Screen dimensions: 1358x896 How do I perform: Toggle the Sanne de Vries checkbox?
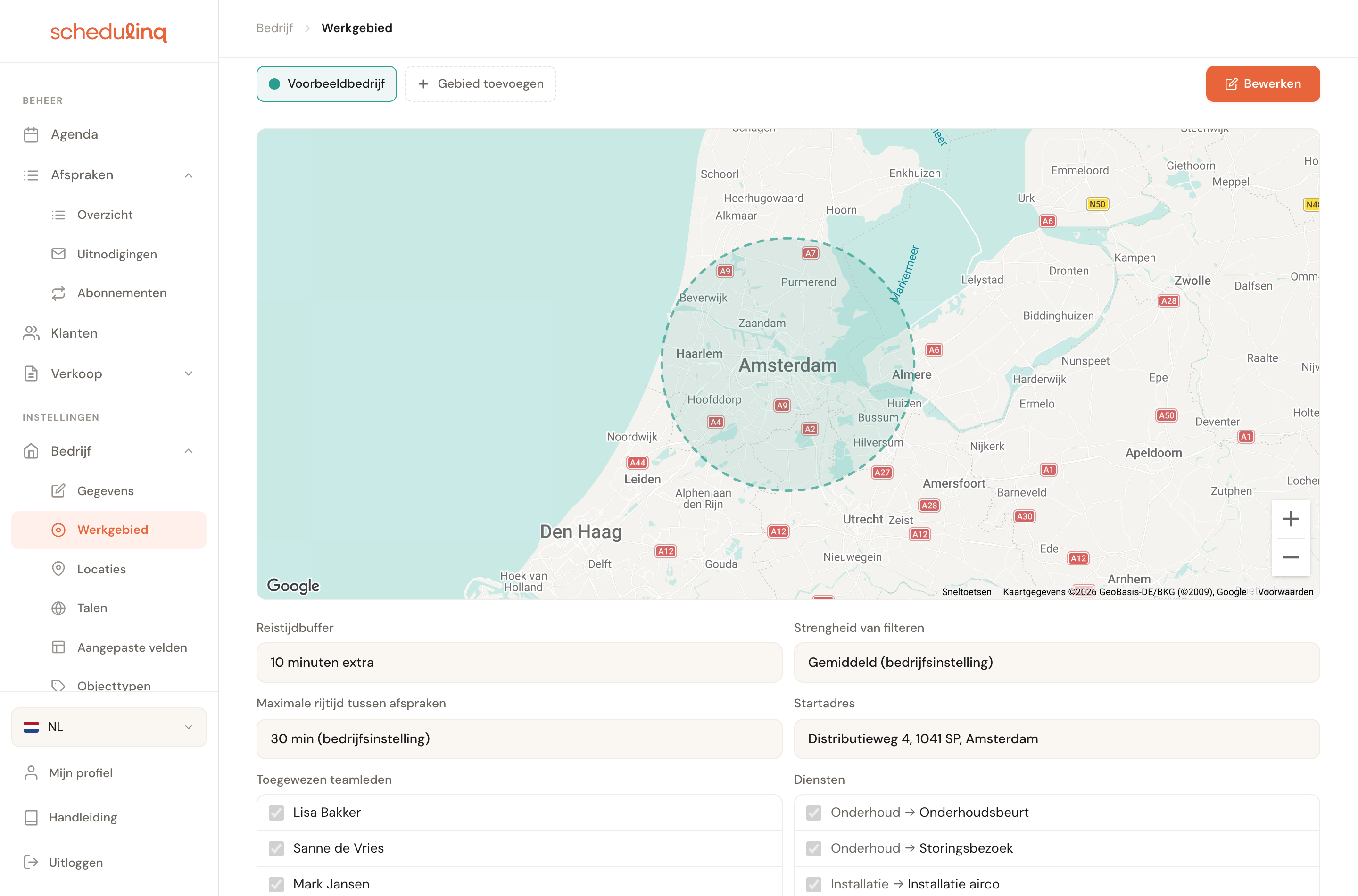[x=276, y=848]
